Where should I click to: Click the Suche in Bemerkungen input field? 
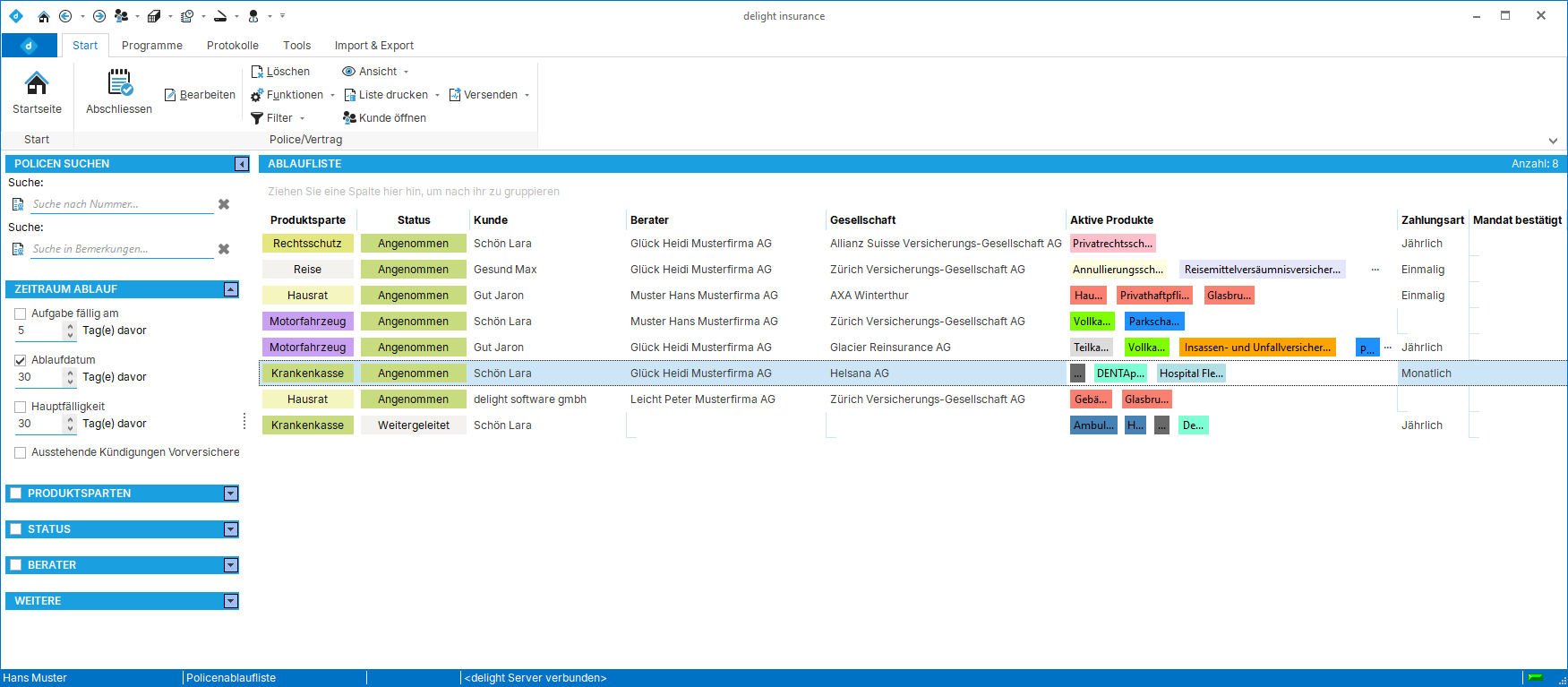[121, 249]
